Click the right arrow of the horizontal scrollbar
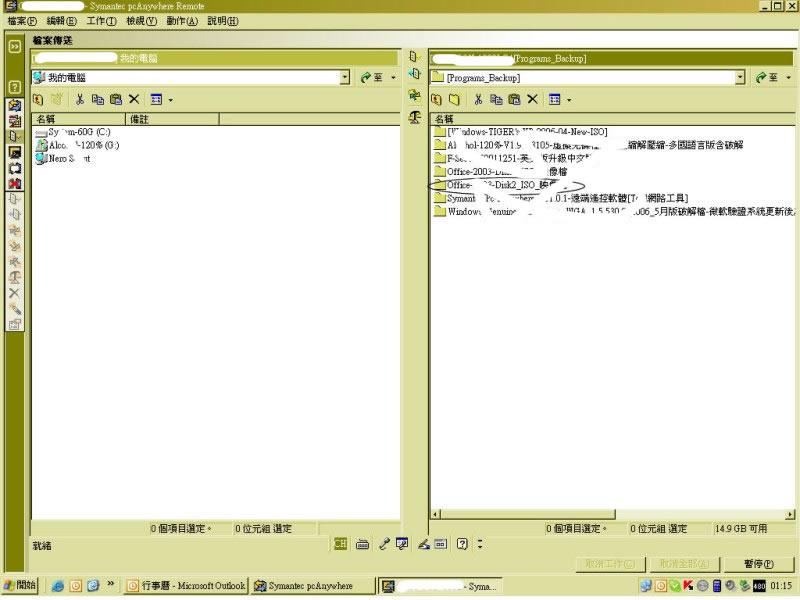800x600 pixels. [790, 514]
